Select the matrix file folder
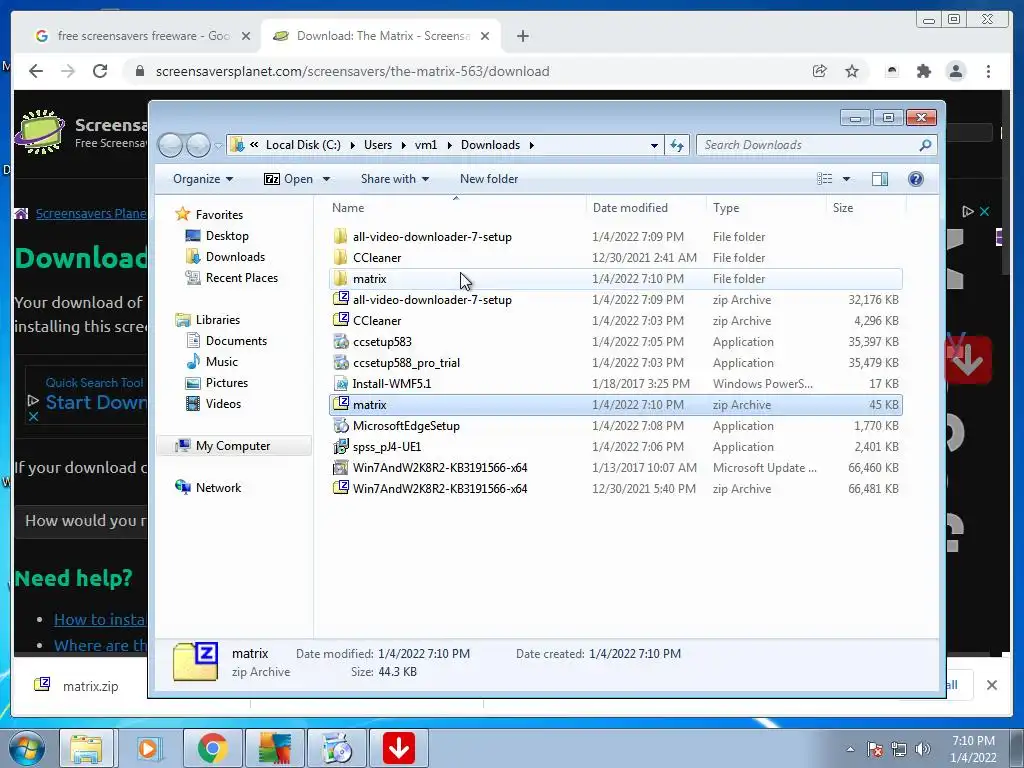Image resolution: width=1024 pixels, height=768 pixels. 616,279
